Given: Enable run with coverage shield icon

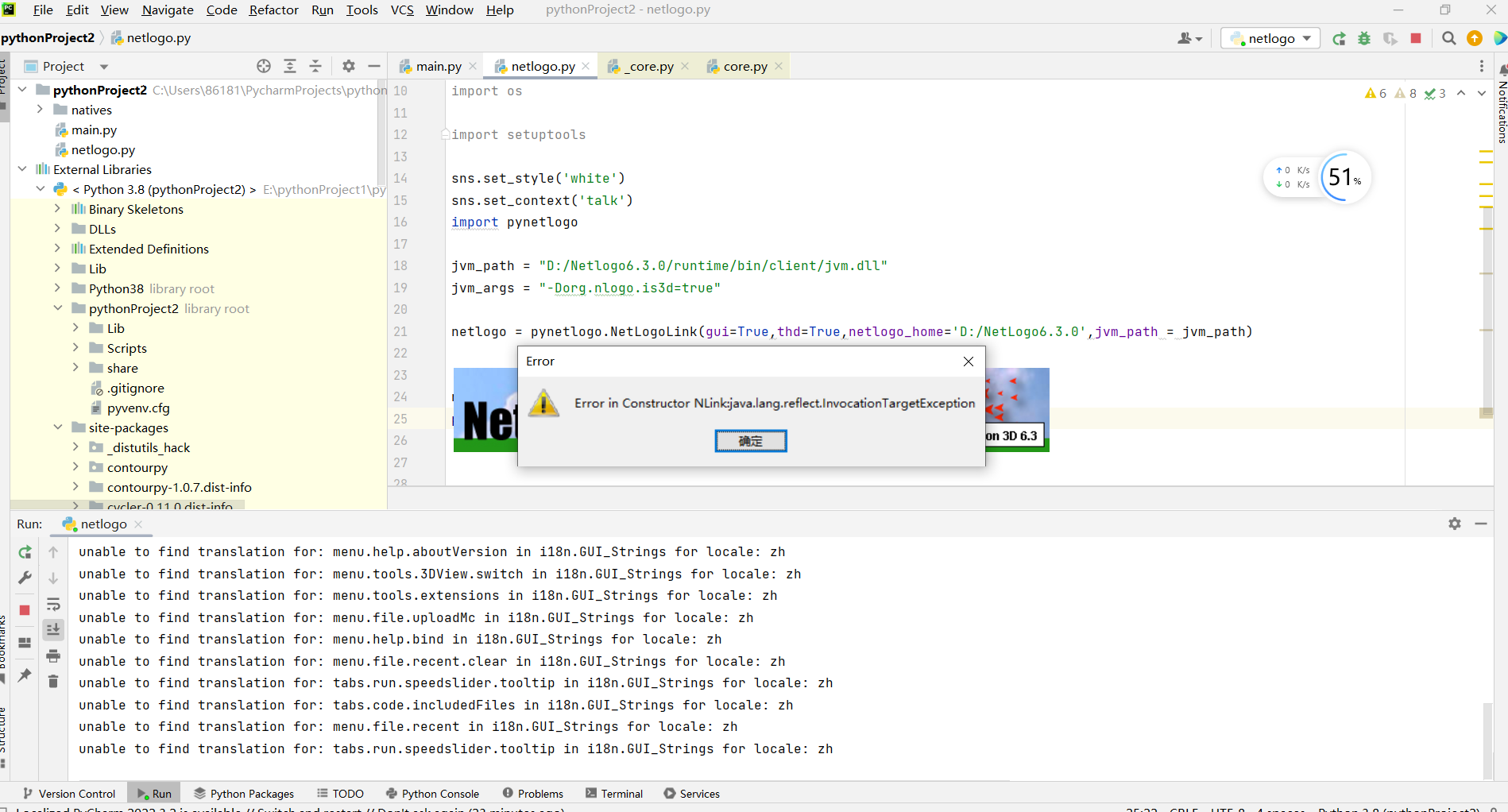Looking at the screenshot, I should (x=1390, y=38).
